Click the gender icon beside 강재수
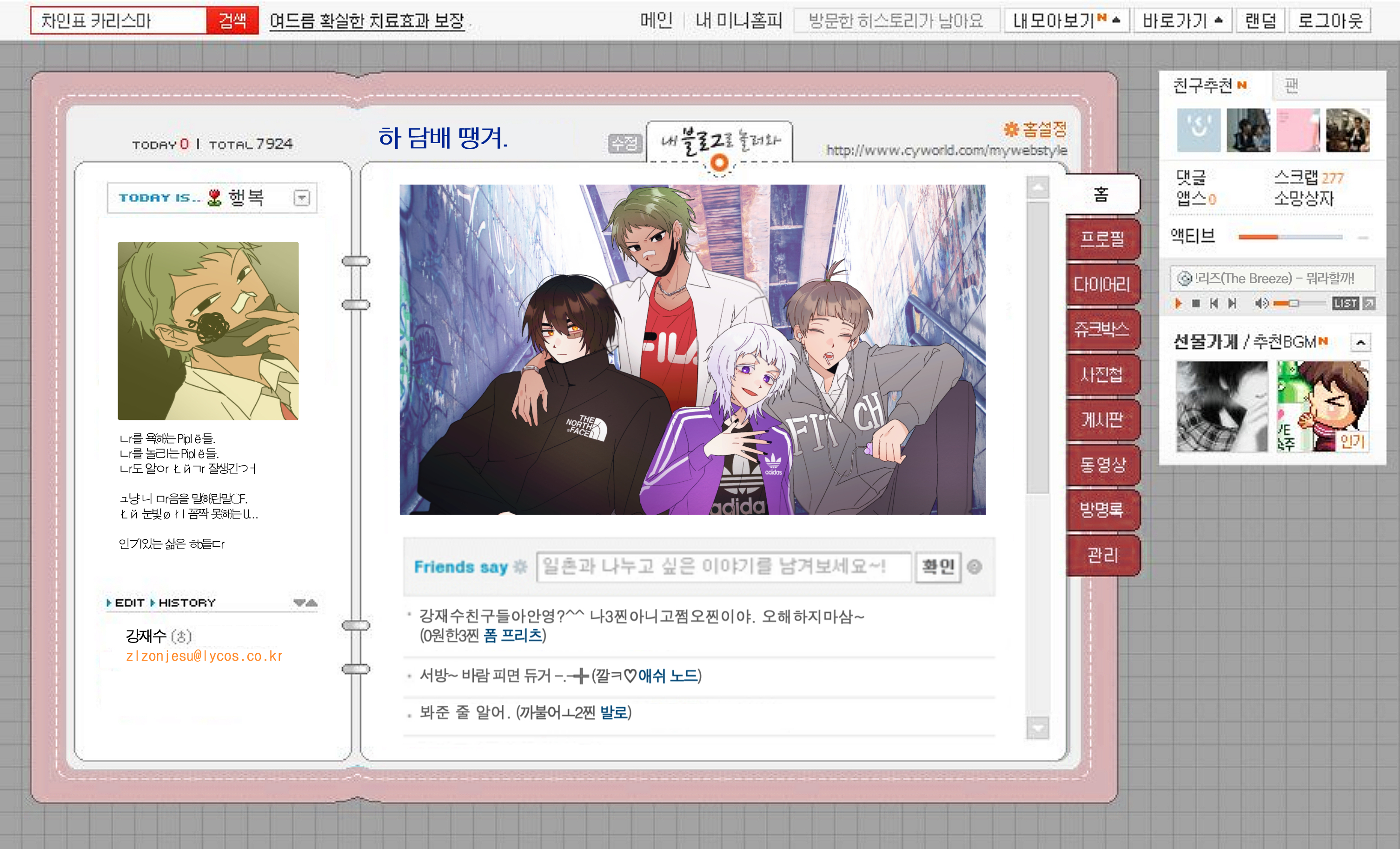 click(x=181, y=636)
